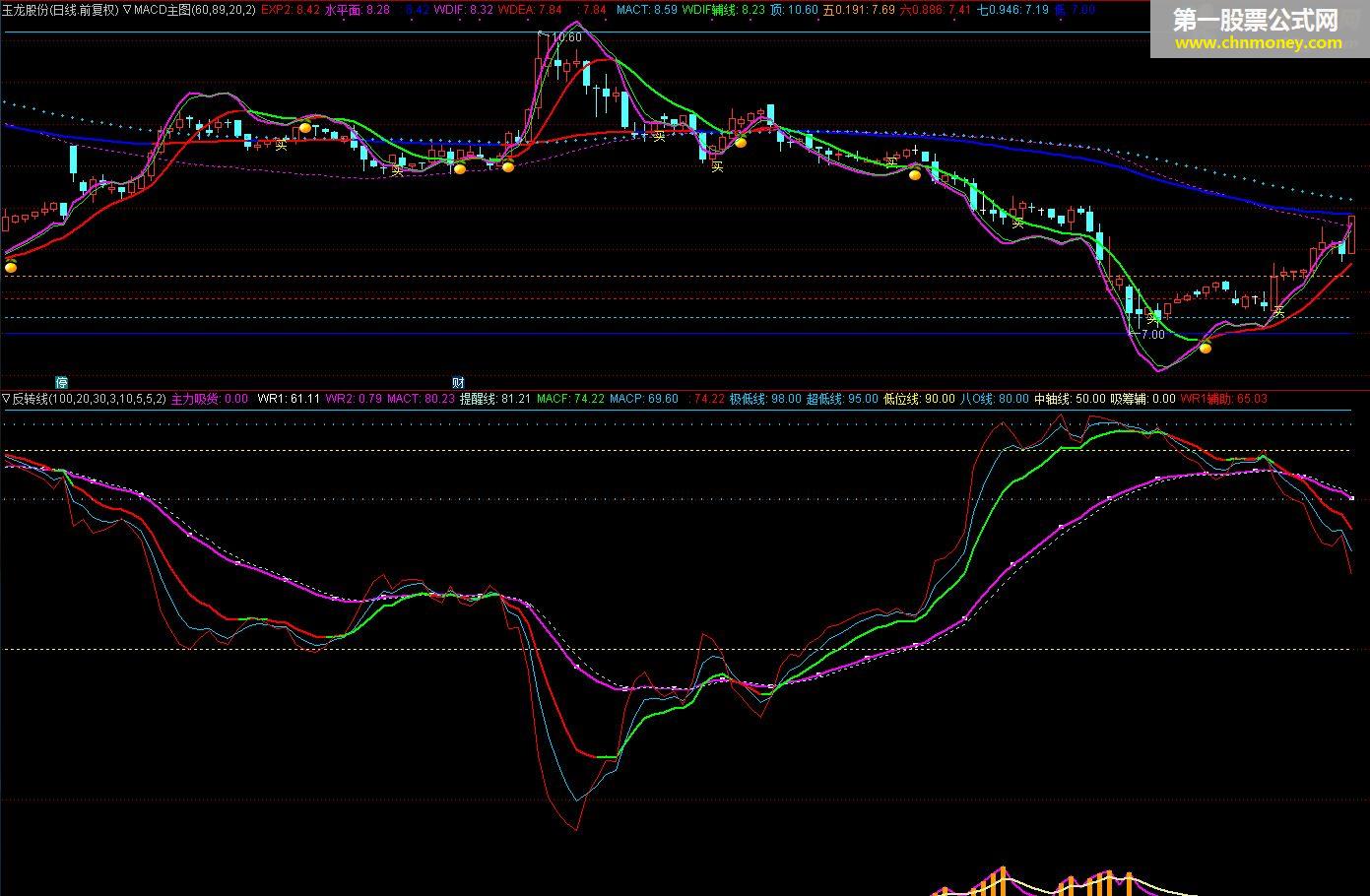Select the stock title 玉龙股份(日线 前复权)
1370x896 pixels.
pyautogui.click(x=59, y=9)
